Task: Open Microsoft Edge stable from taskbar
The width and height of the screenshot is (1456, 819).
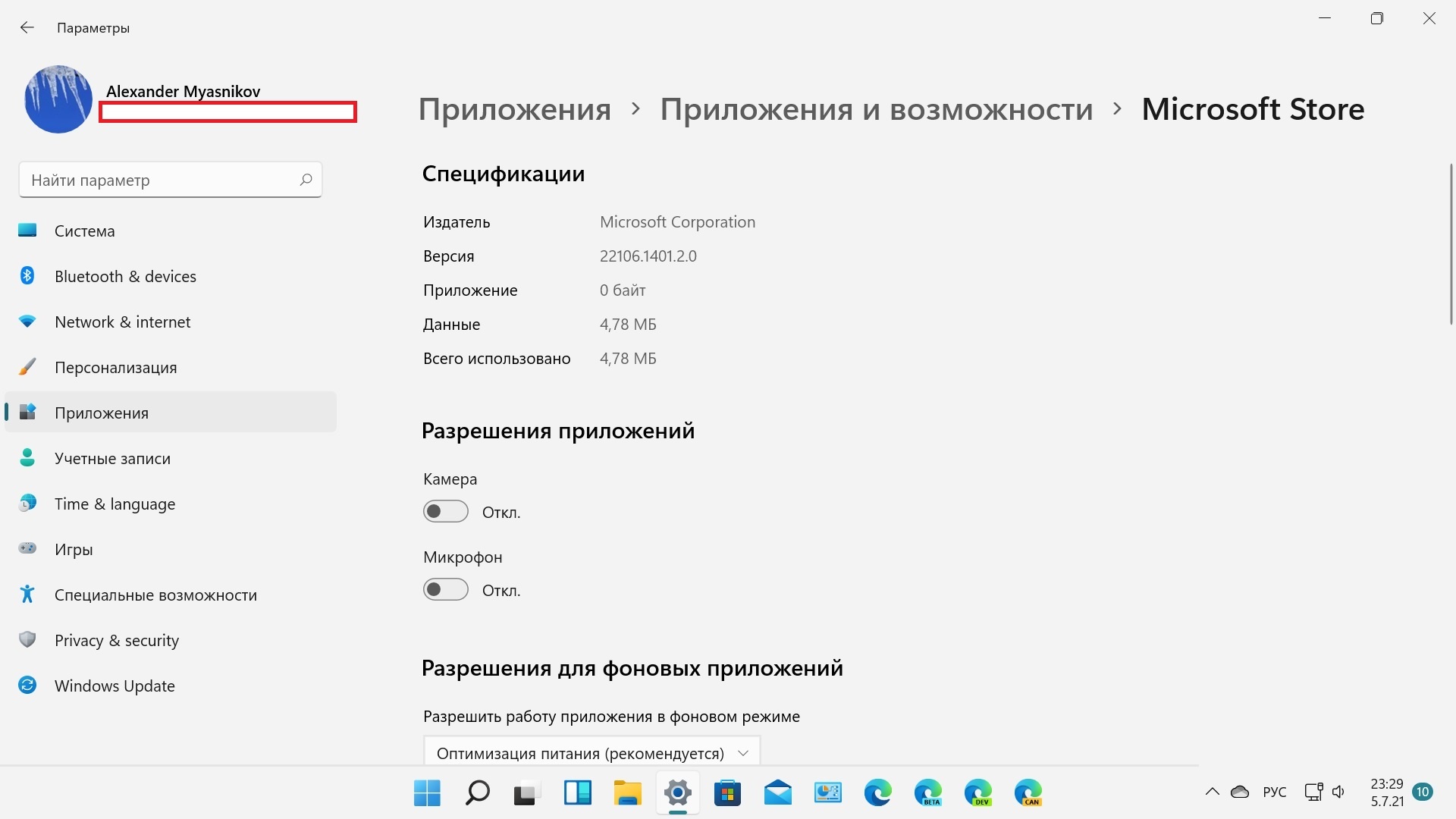Action: tap(877, 793)
